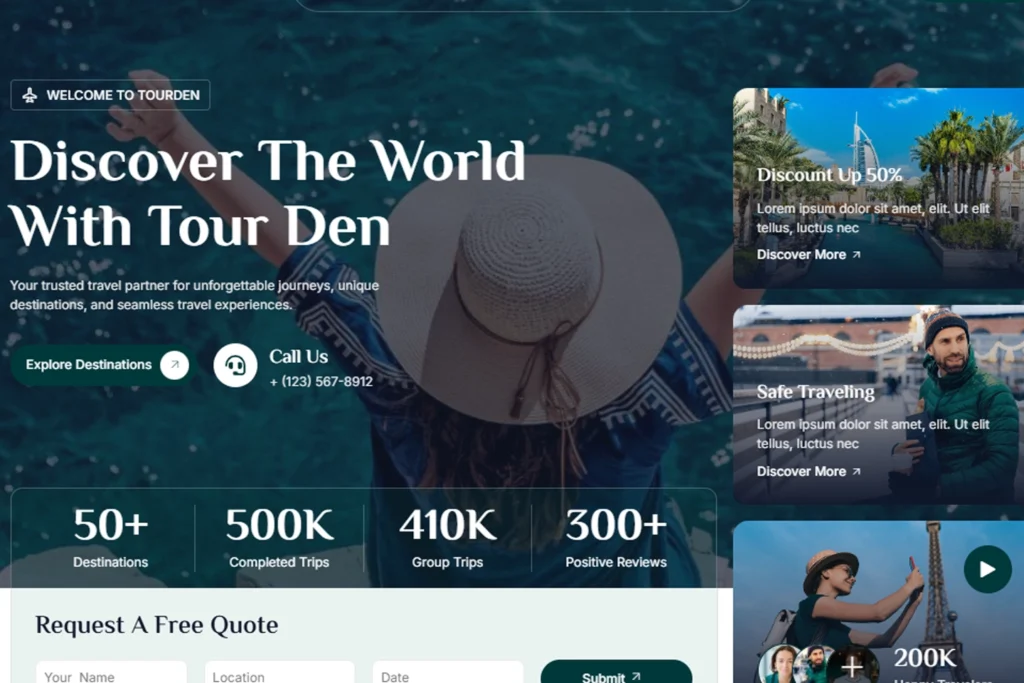Click the arrow next to Safe Traveling Discover More
This screenshot has width=1024, height=683.
pos(856,471)
